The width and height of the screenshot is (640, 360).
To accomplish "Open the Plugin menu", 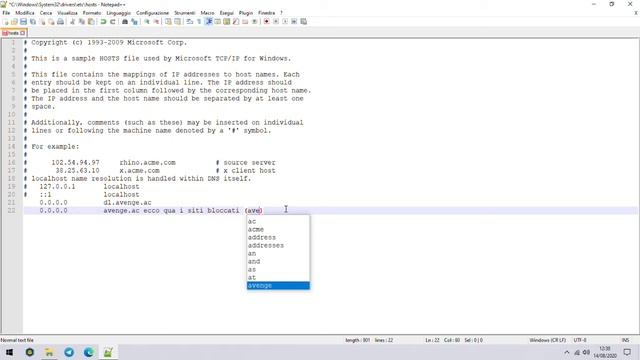I will [246, 13].
